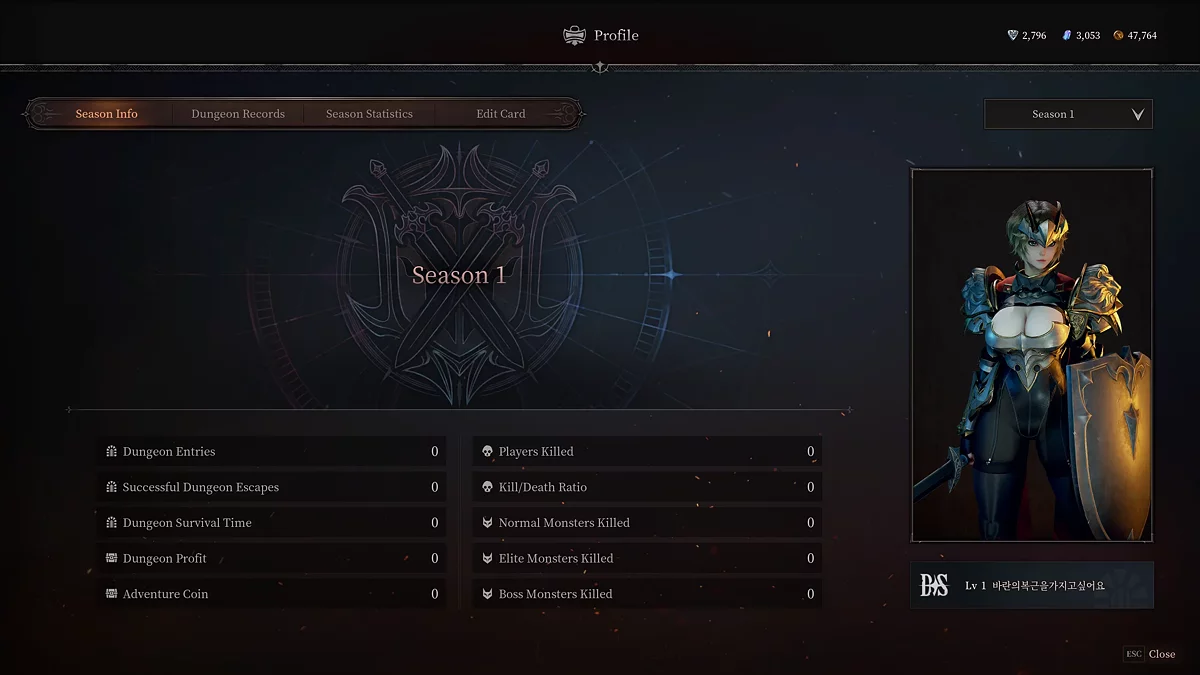The image size is (1200, 675).
Task: Click the icon beside Adventure Coin
Action: 112,594
